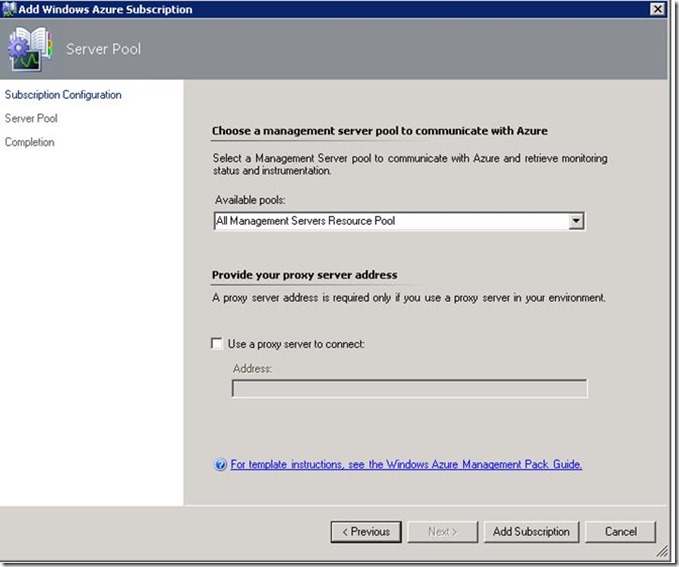Open the Available pools dropdown arrow
The width and height of the screenshot is (679, 567).
pyautogui.click(x=576, y=221)
